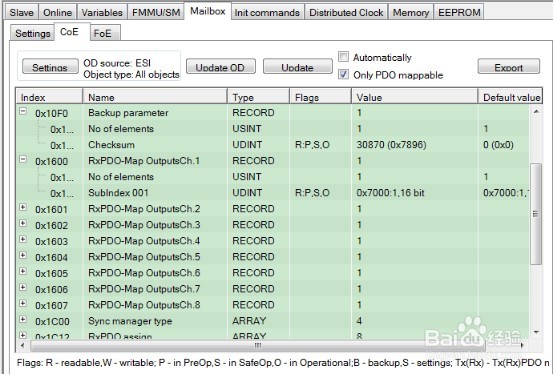Select the Sync manager type row
The height and width of the screenshot is (375, 554).
click(273, 321)
